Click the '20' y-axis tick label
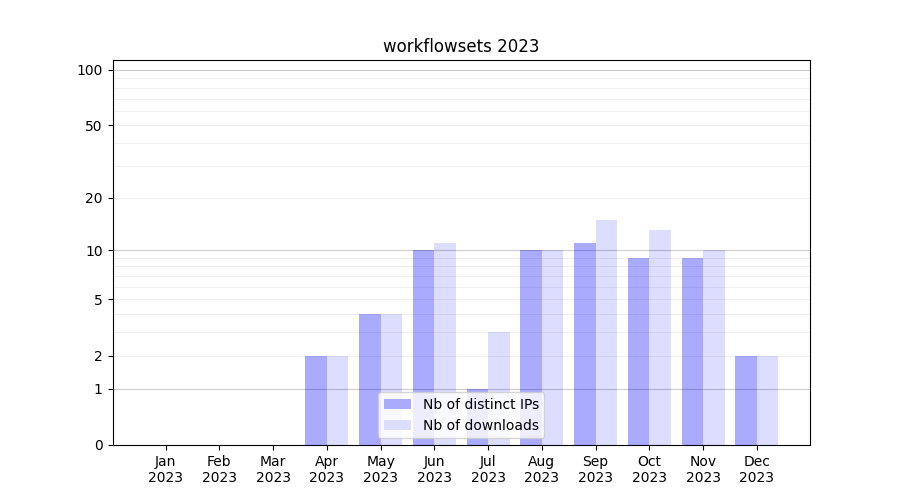 94,198
